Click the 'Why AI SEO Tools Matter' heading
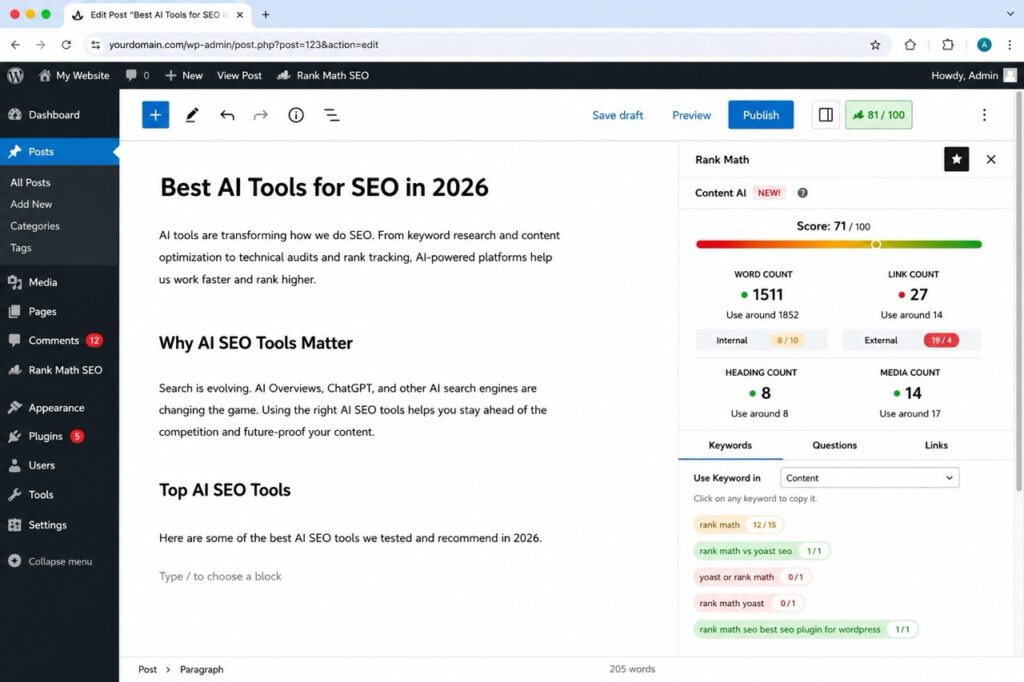Screen dimensions: 1024x682 coord(255,343)
